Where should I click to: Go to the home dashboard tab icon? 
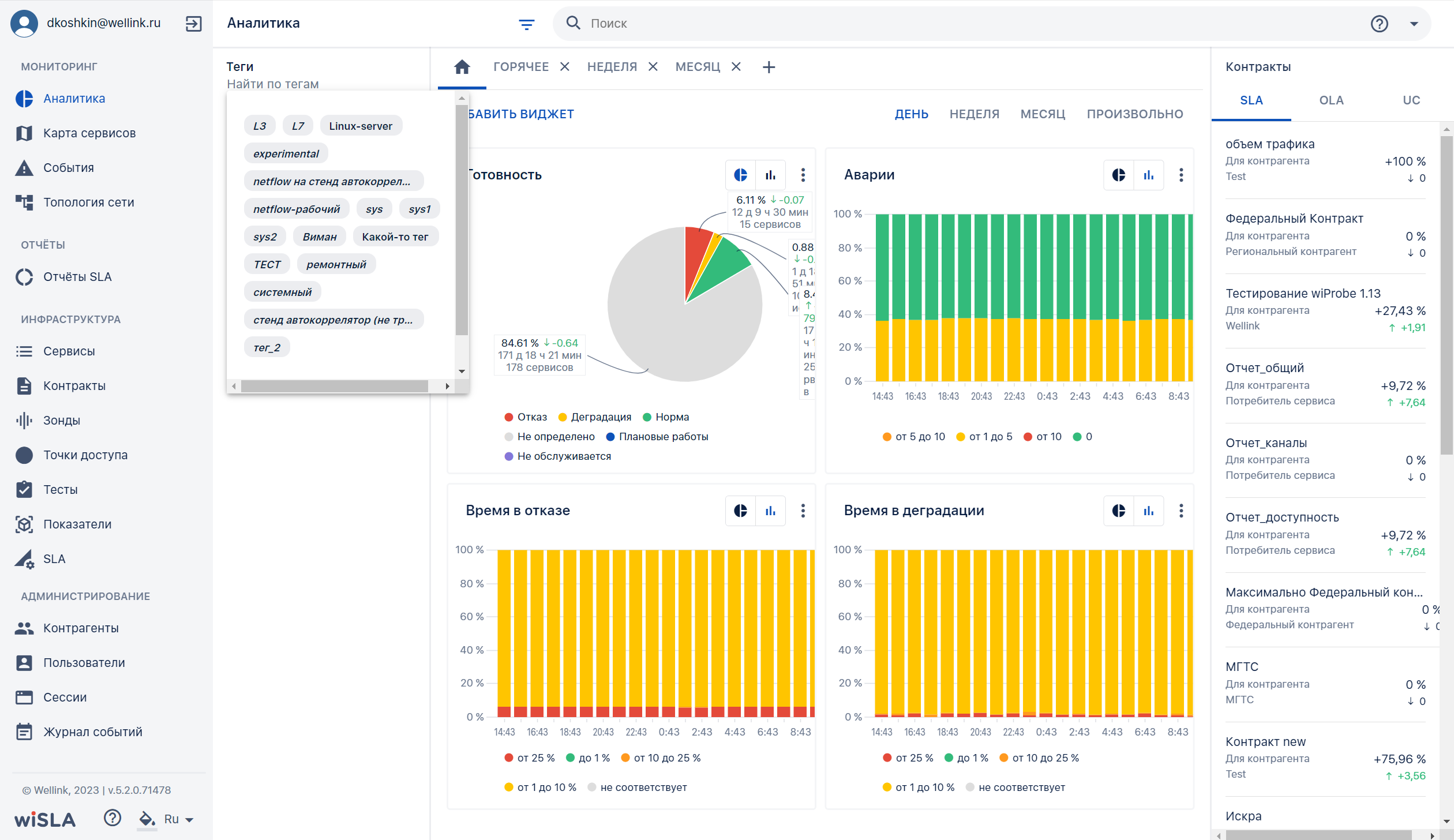(462, 67)
